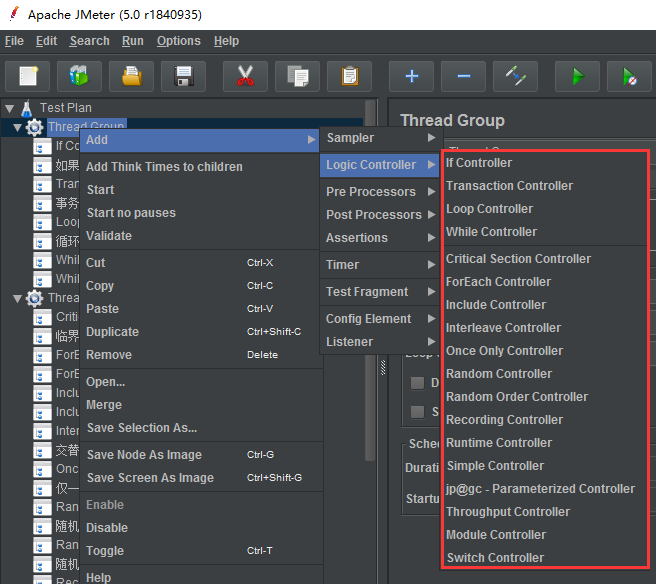Viewport: 656px width, 584px height.
Task: Open the Search menu
Action: [x=90, y=41]
